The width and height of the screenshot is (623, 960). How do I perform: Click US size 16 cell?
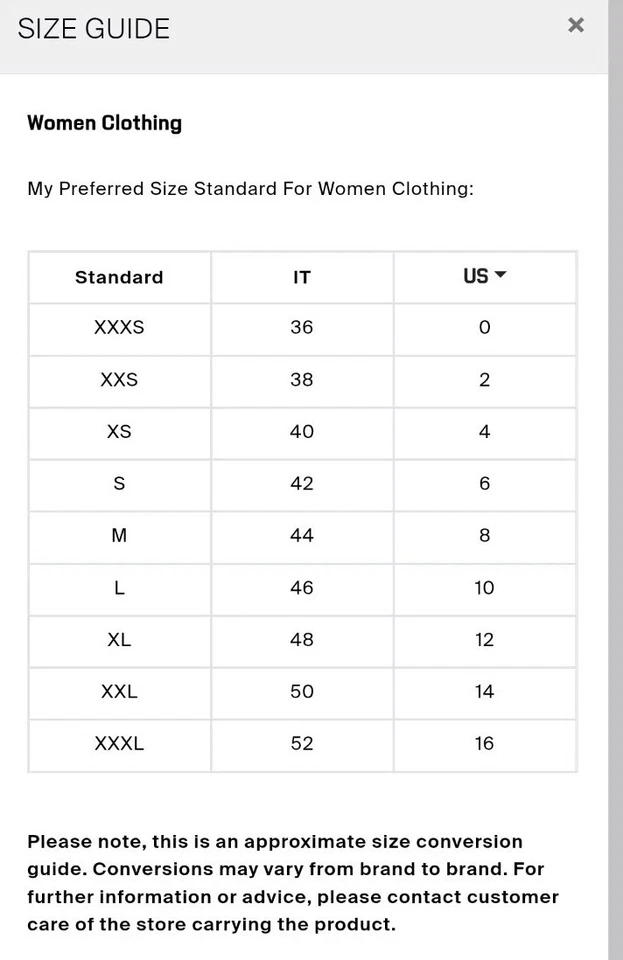(x=484, y=744)
